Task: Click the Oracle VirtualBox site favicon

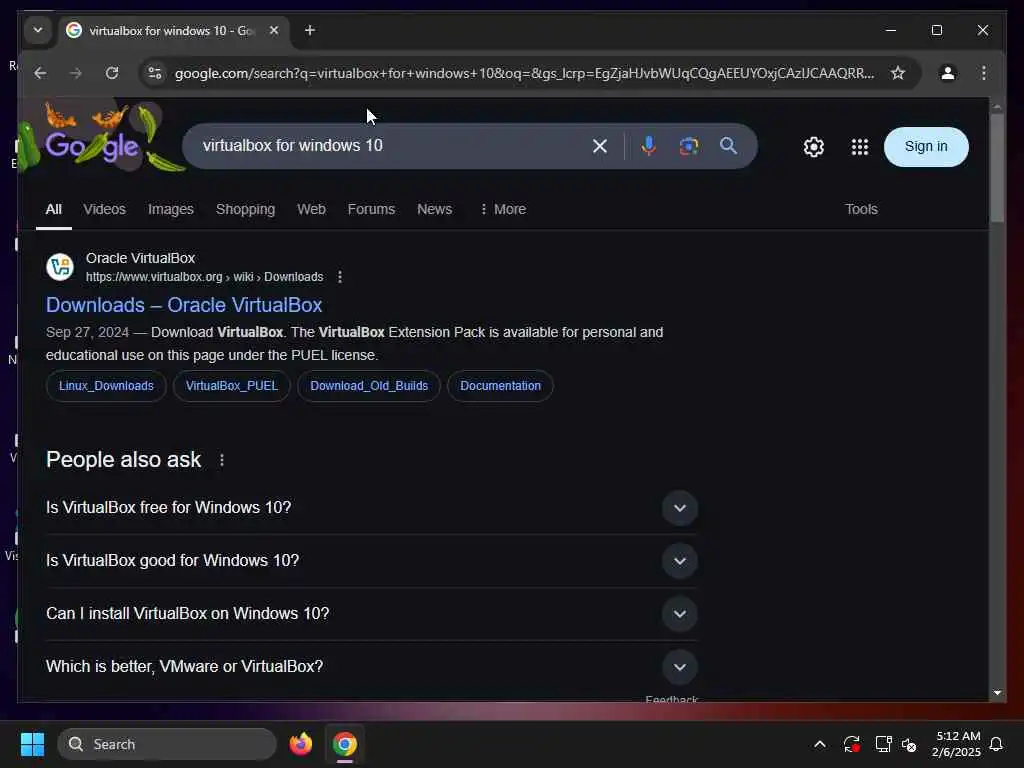Action: point(60,267)
